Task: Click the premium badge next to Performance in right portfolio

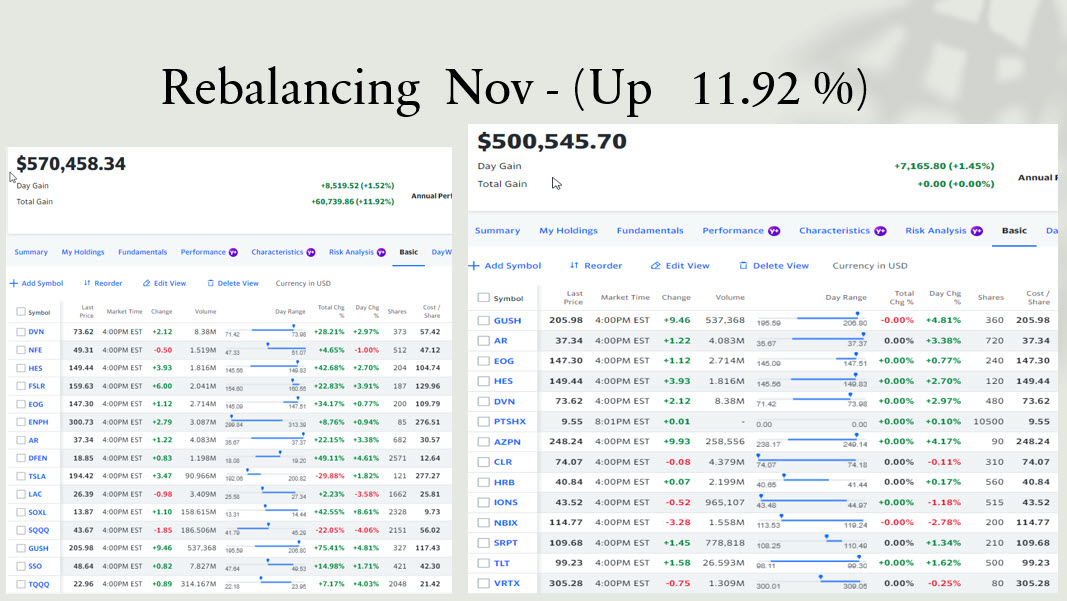Action: click(774, 231)
